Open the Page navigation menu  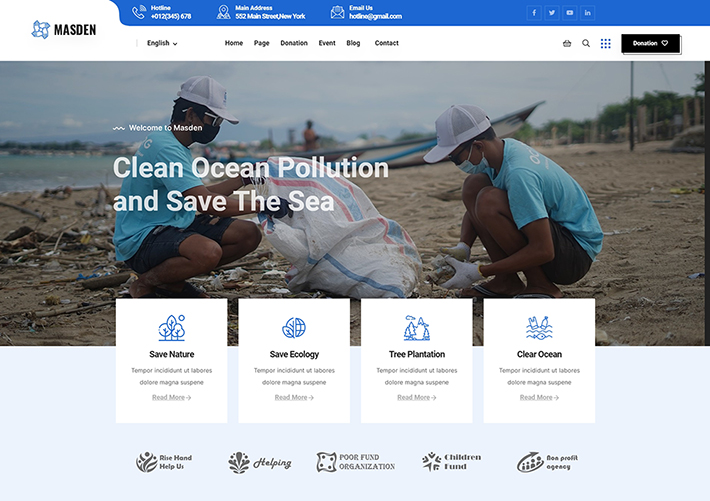[262, 43]
